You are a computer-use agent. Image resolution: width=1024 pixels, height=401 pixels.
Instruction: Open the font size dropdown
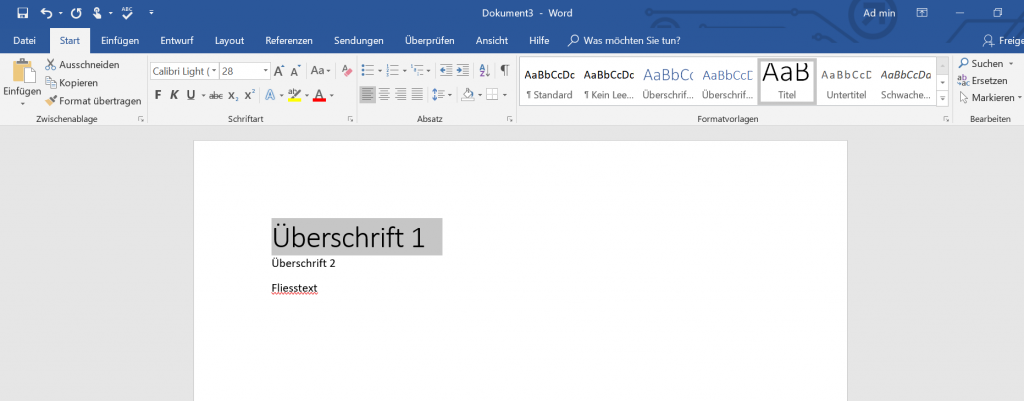(x=265, y=71)
